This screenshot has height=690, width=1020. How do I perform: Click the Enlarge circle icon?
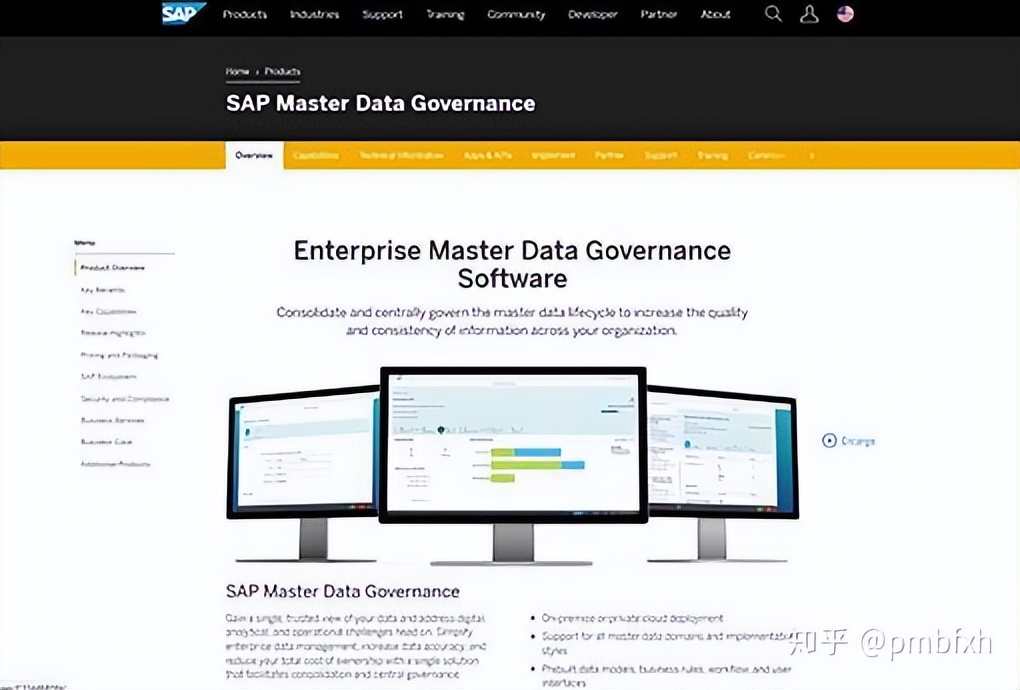[x=829, y=440]
